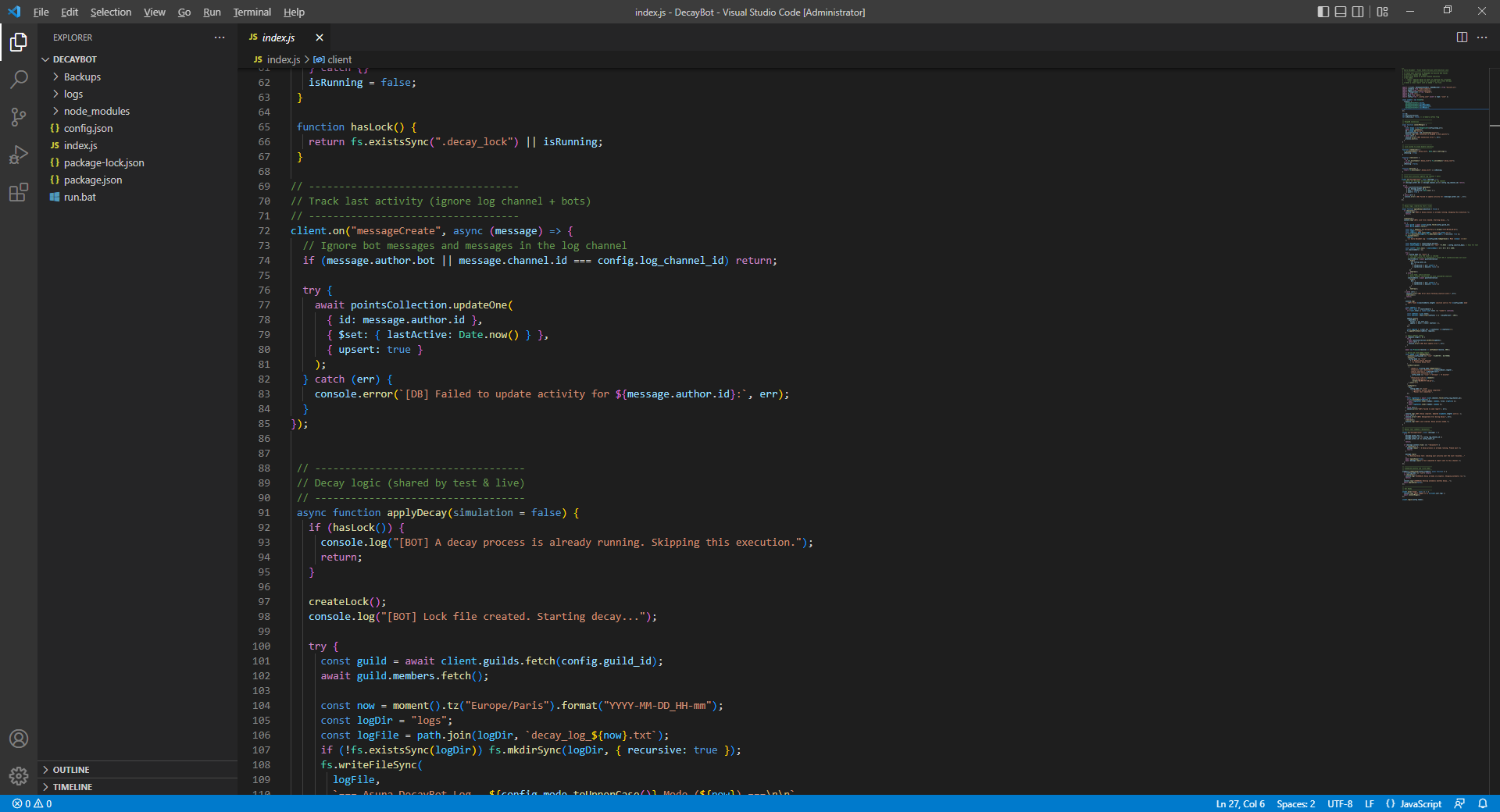Toggle the bottom panel layout button
Viewport: 1500px width, 812px height.
click(x=1341, y=12)
